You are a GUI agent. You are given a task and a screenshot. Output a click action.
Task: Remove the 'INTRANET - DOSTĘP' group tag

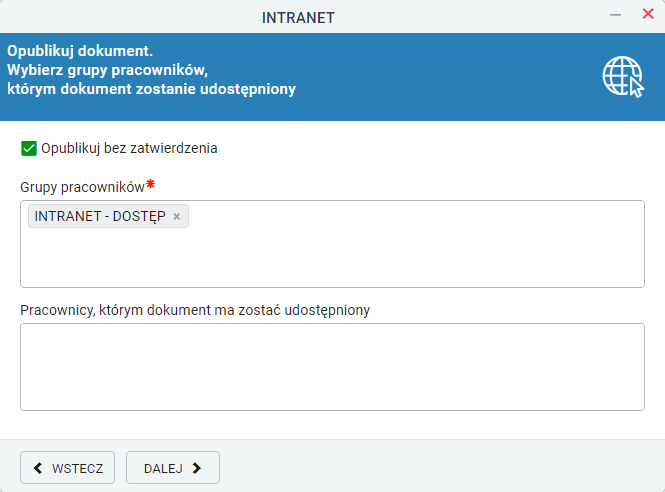[x=177, y=217]
